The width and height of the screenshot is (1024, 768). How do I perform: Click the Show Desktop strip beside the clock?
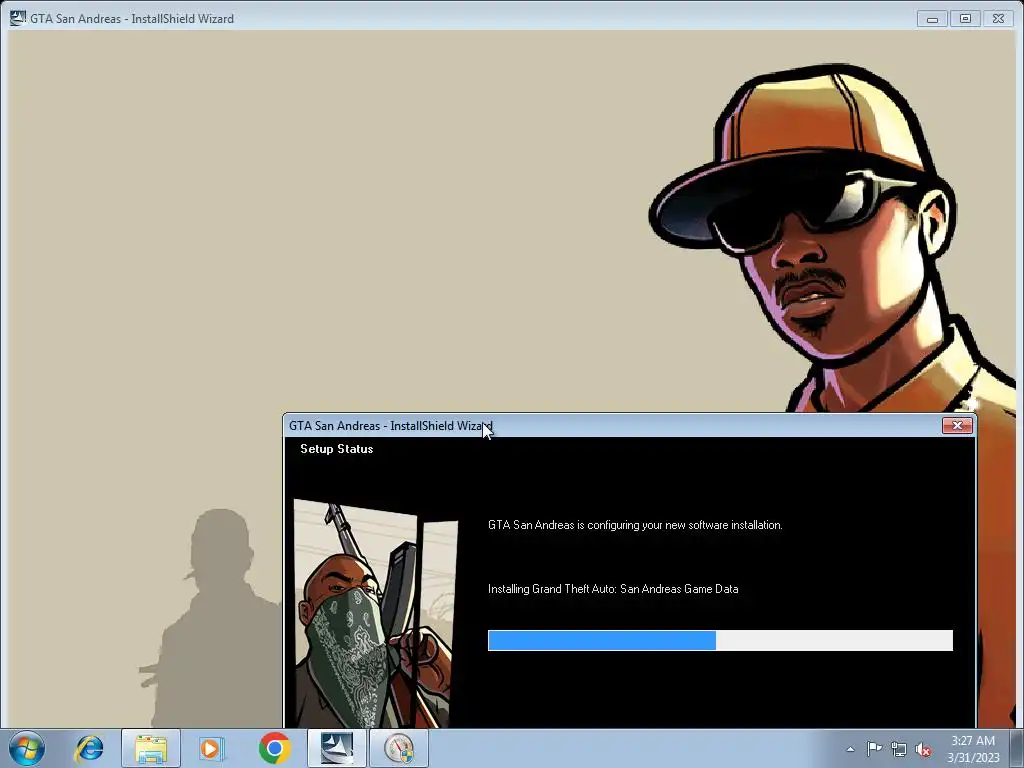pyautogui.click(x=1017, y=748)
